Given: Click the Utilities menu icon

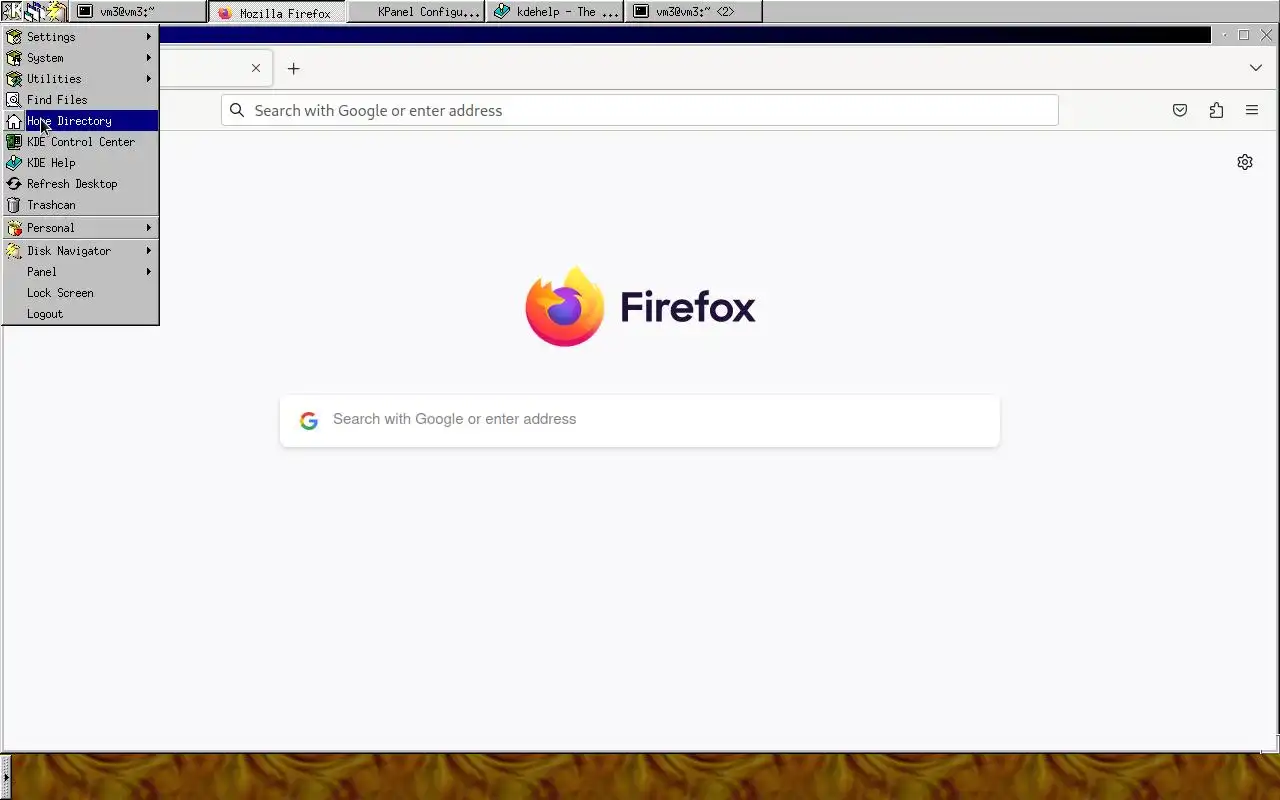Looking at the screenshot, I should 14,79.
